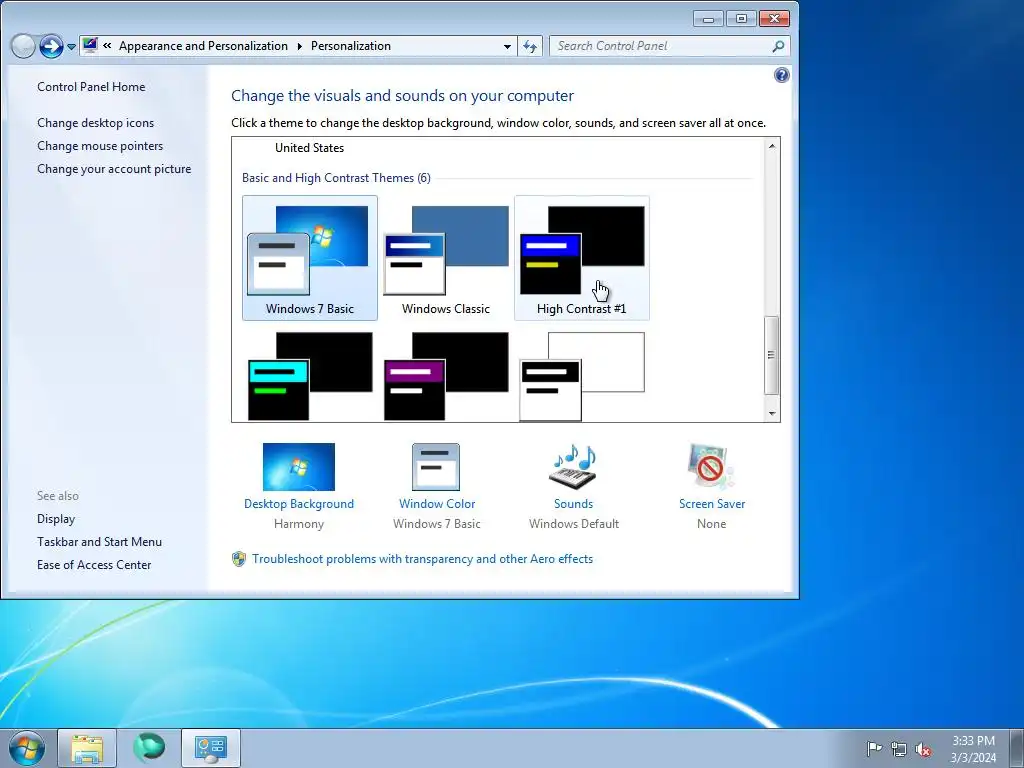Click the muted volume tray icon
The image size is (1024, 768).
coord(923,749)
